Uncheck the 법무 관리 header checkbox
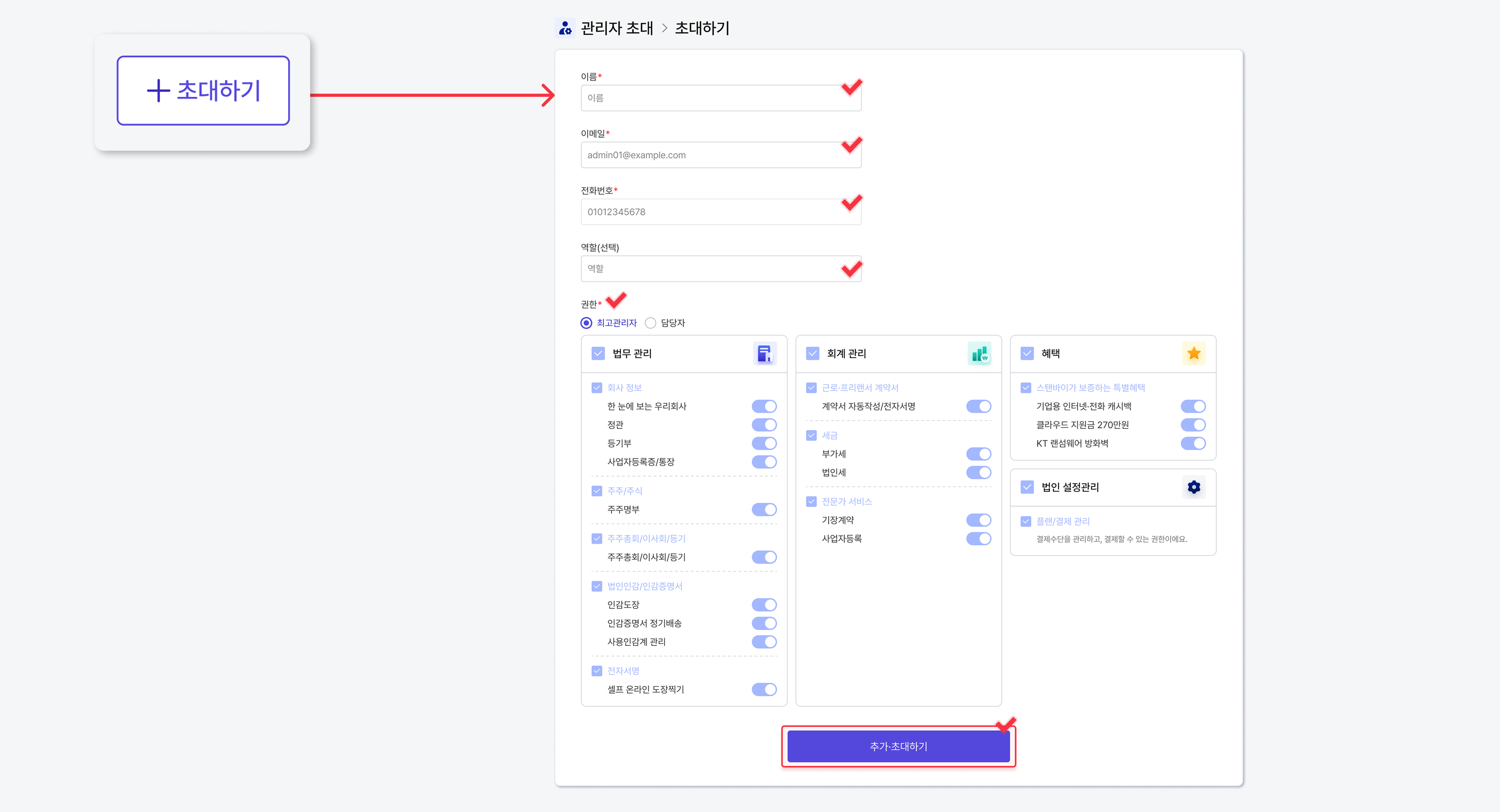Screen dimensions: 1500x812 point(598,353)
